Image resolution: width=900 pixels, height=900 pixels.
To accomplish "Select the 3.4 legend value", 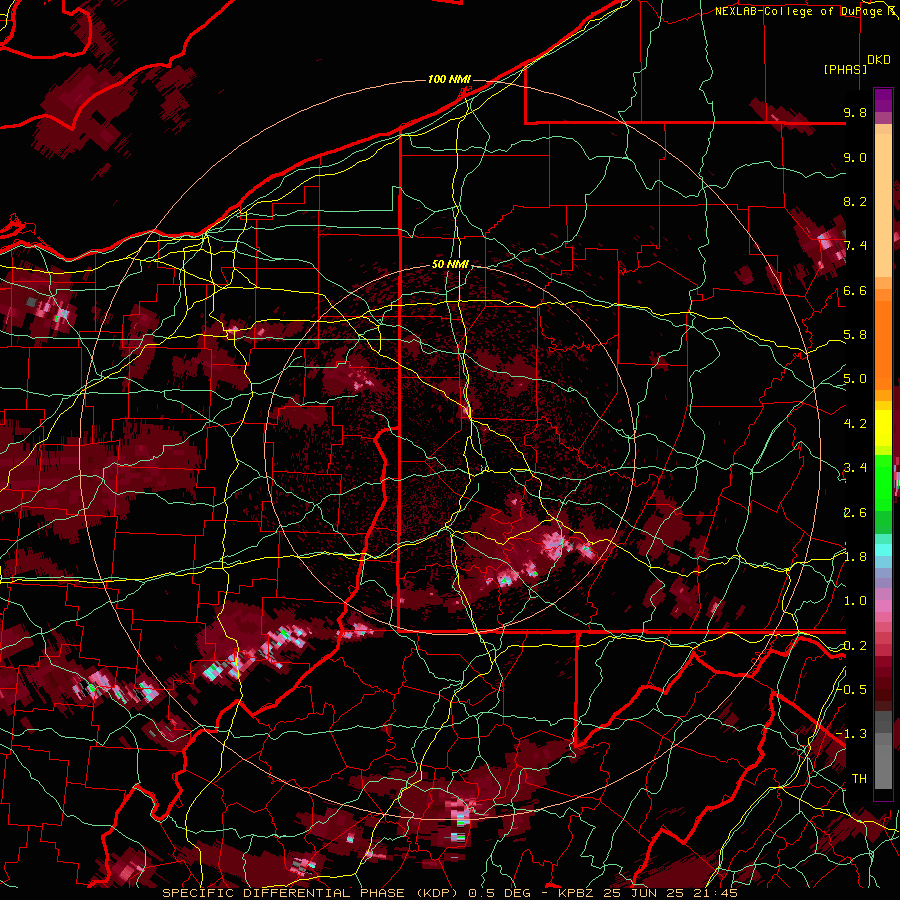I will coord(855,468).
